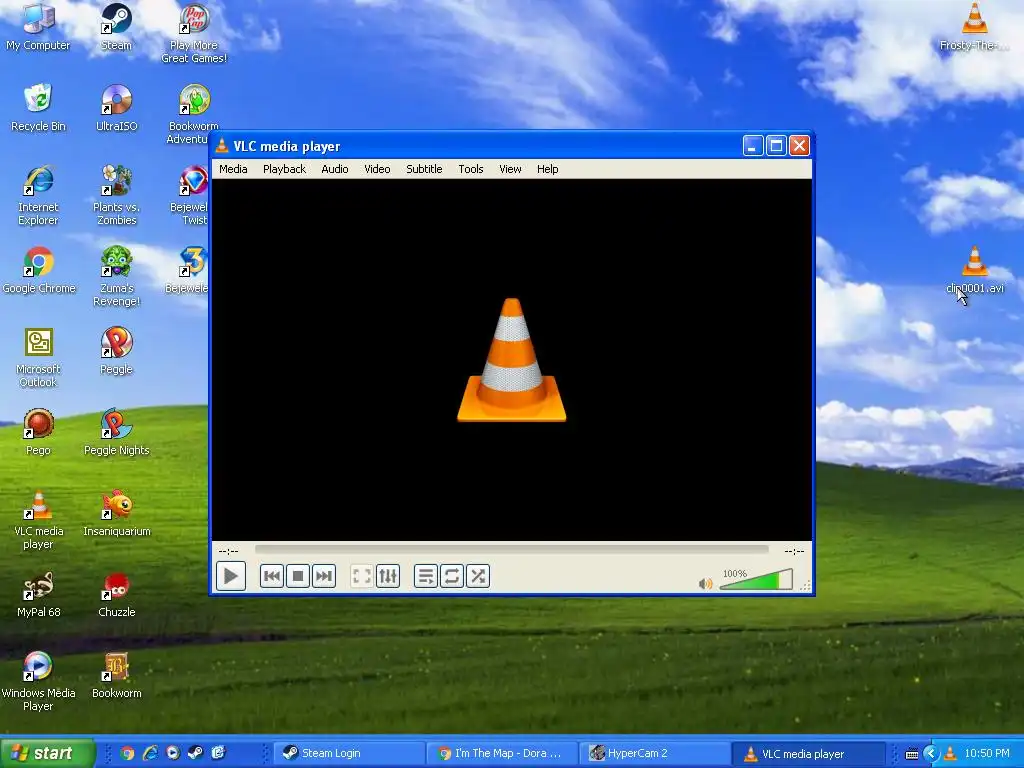Select the Internet Explorer desktop icon
This screenshot has height=768, width=1024.
[38, 195]
